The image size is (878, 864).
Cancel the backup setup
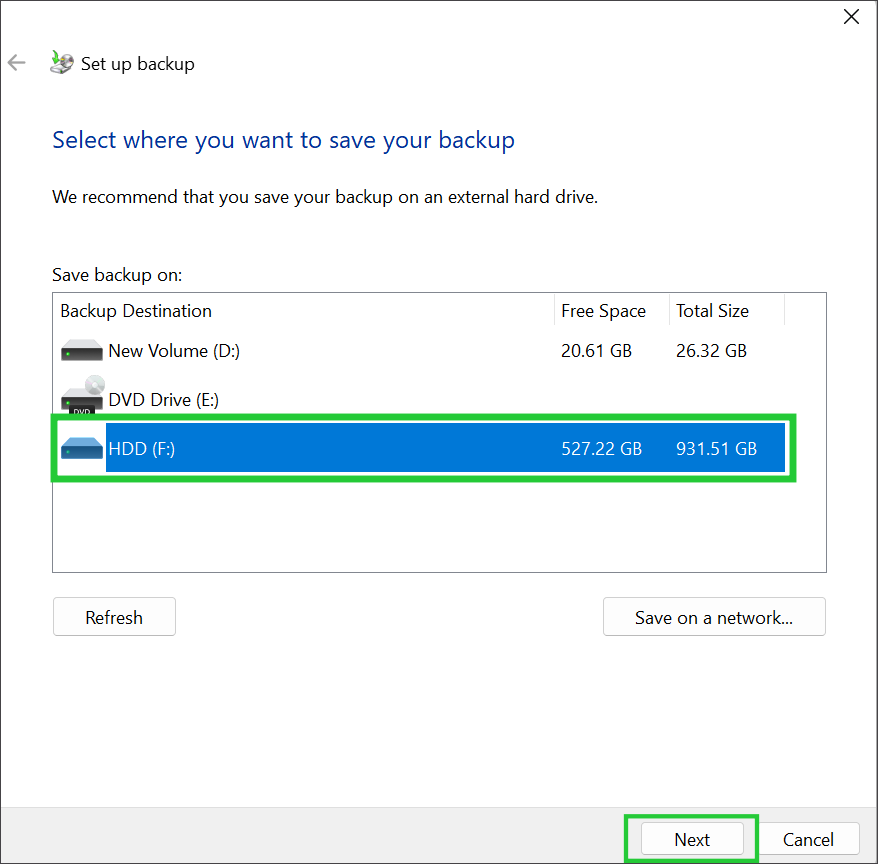click(810, 839)
